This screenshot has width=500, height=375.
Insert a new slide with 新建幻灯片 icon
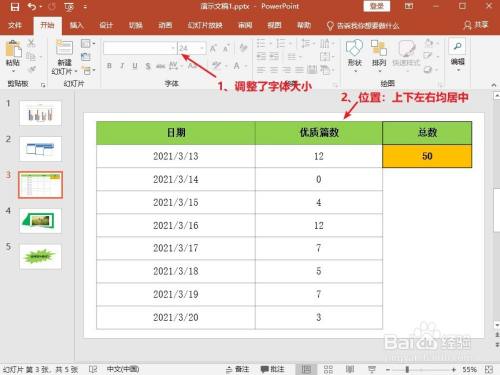click(64, 48)
